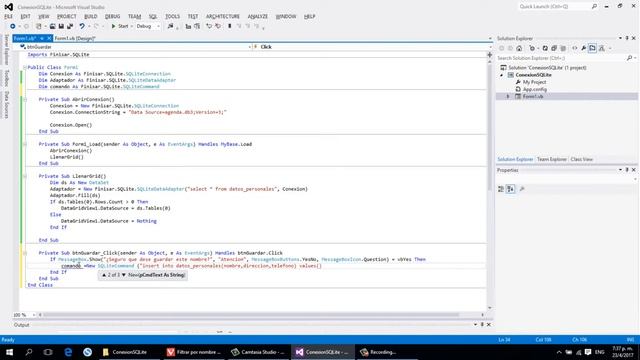Open the Click event method dropdown

coord(490,47)
